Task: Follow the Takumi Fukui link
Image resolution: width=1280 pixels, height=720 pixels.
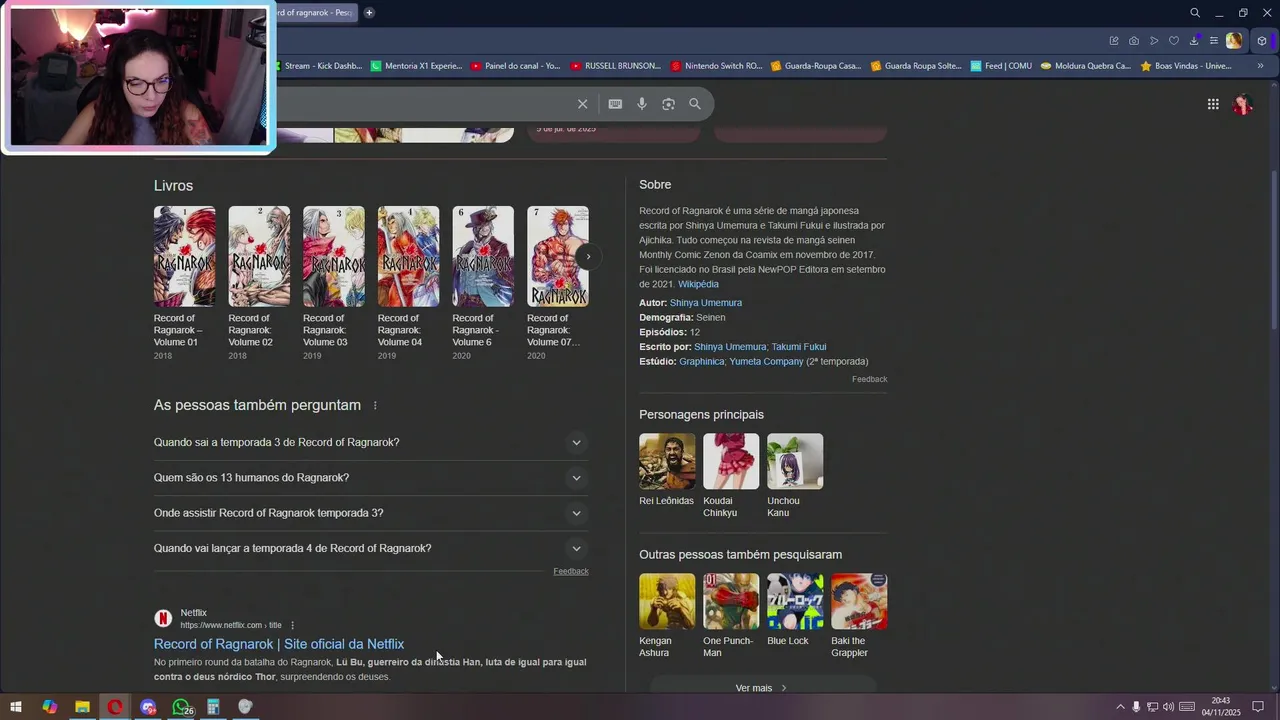Action: (799, 347)
